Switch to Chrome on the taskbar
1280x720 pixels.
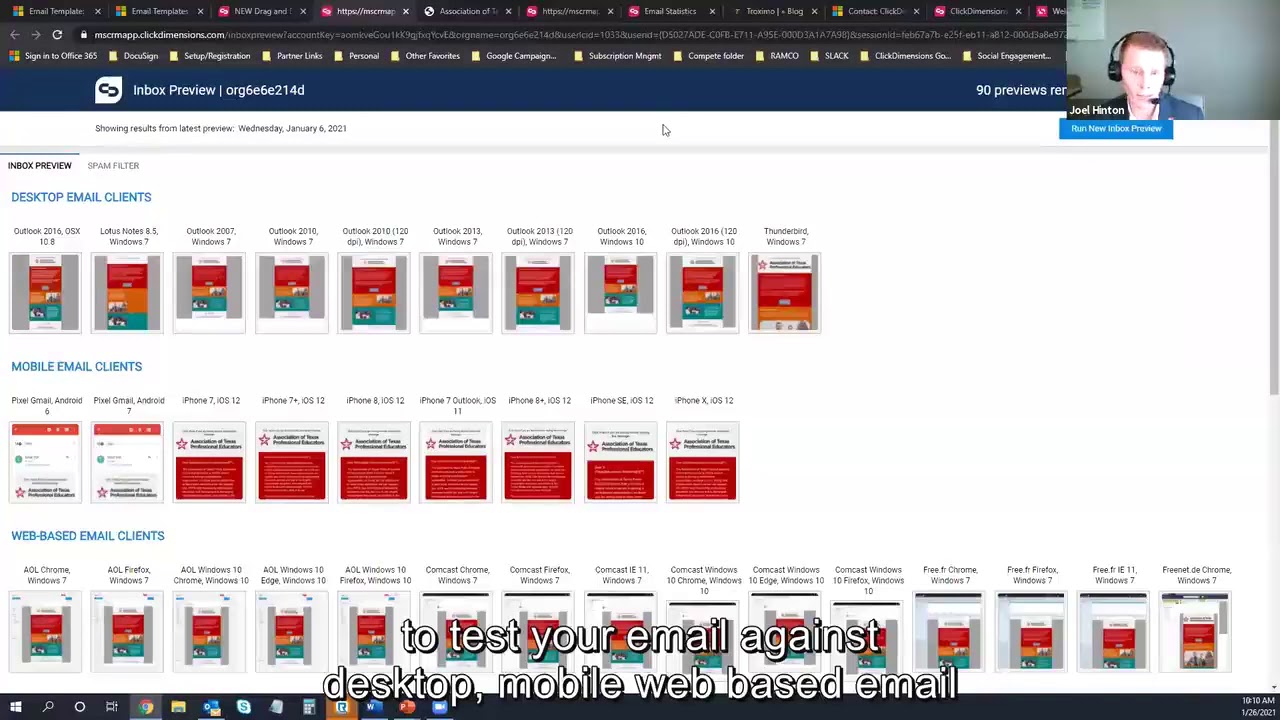(146, 707)
